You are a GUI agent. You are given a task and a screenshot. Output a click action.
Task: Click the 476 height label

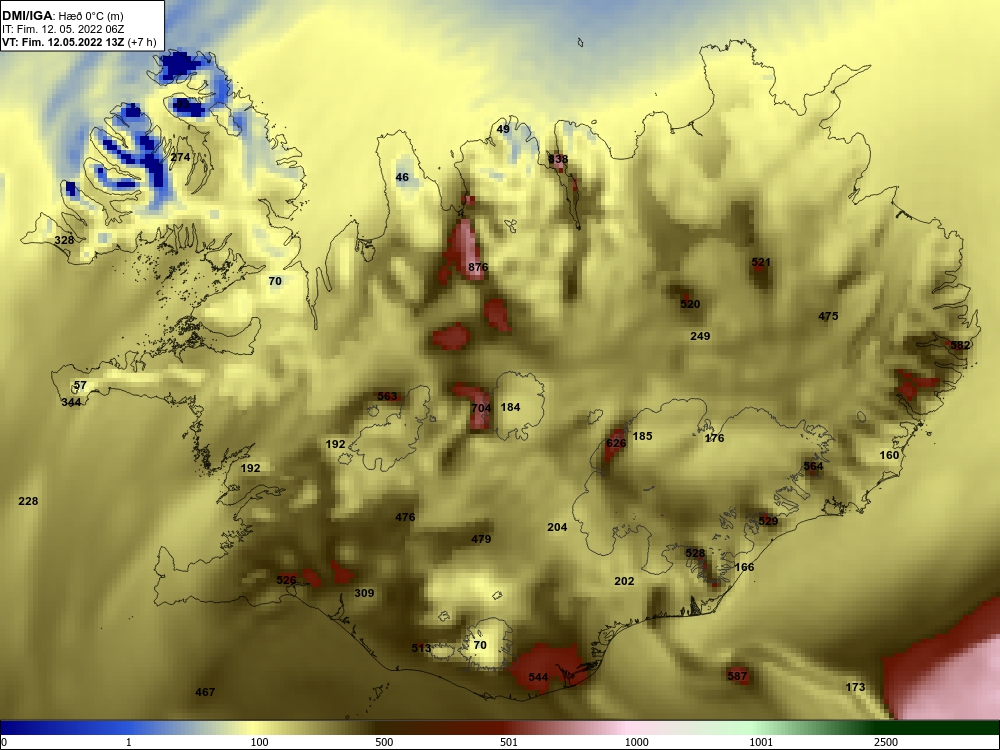pyautogui.click(x=405, y=517)
